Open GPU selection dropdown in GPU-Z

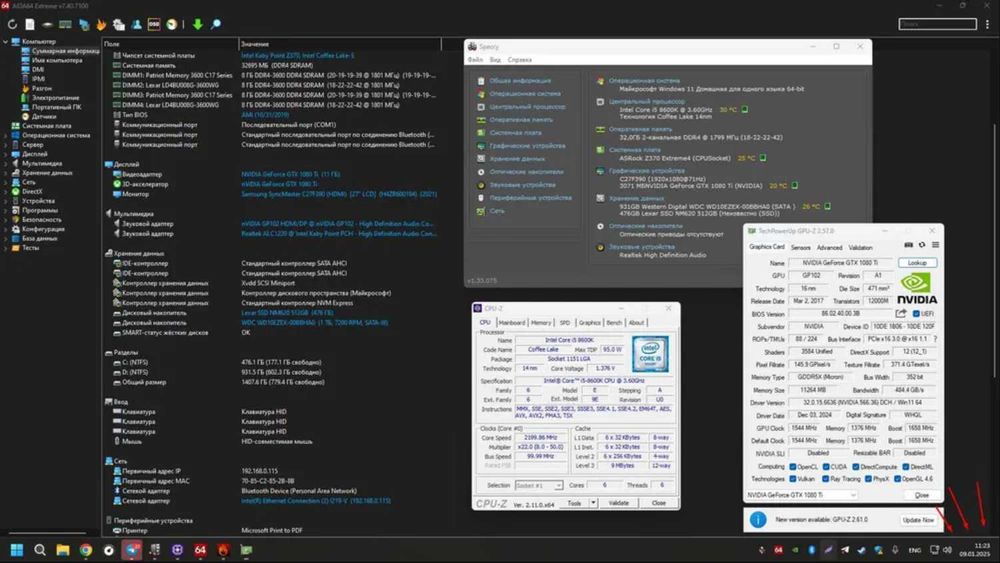point(801,495)
